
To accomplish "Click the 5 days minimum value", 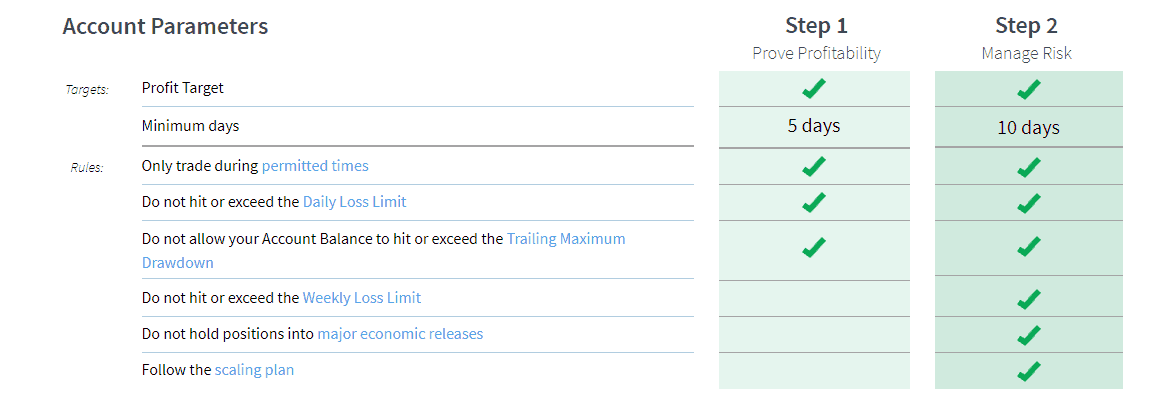I will pos(814,126).
